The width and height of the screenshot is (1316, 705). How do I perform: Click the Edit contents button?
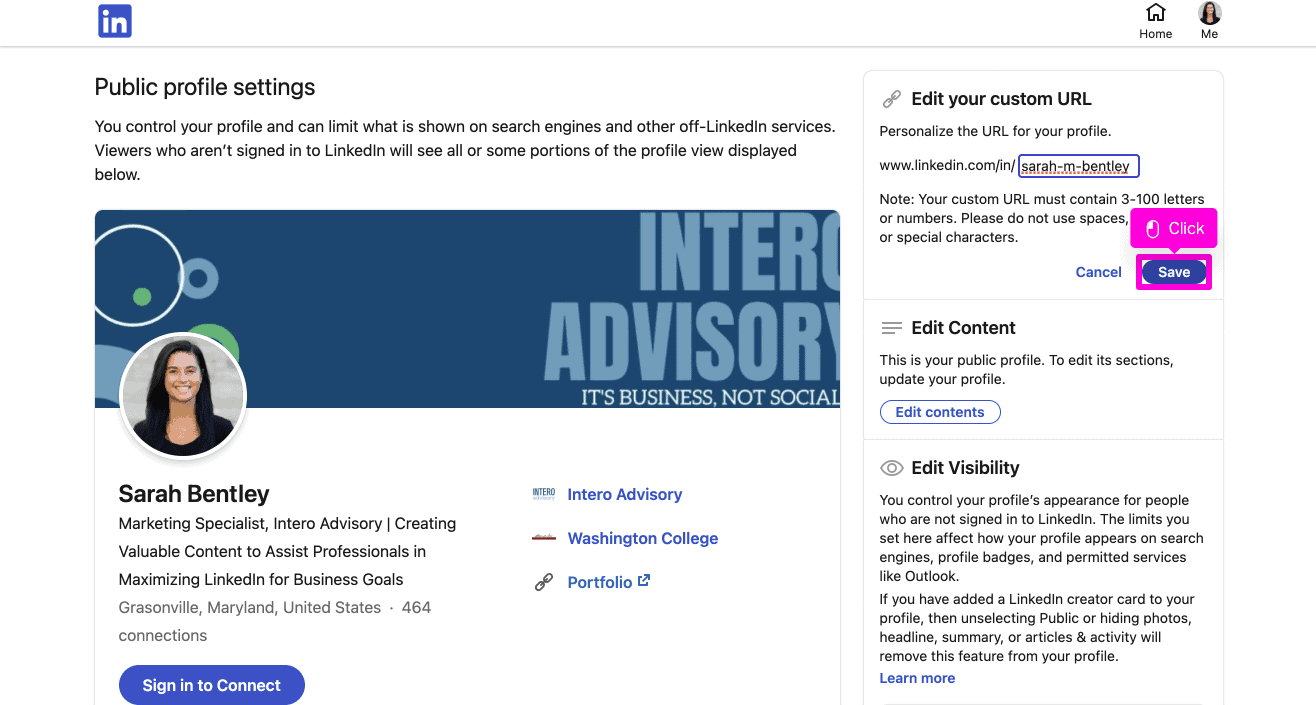tap(940, 412)
